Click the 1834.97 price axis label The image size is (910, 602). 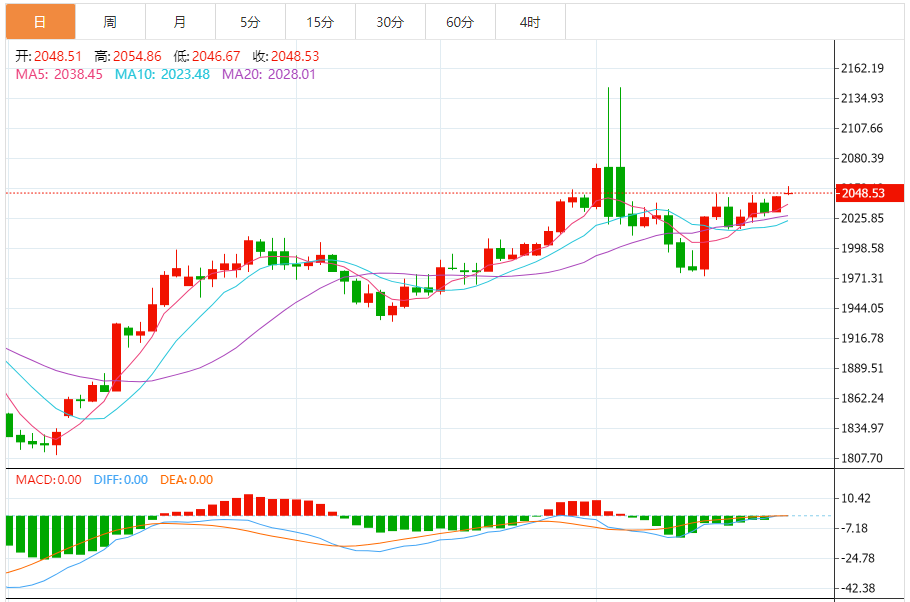pyautogui.click(x=862, y=428)
